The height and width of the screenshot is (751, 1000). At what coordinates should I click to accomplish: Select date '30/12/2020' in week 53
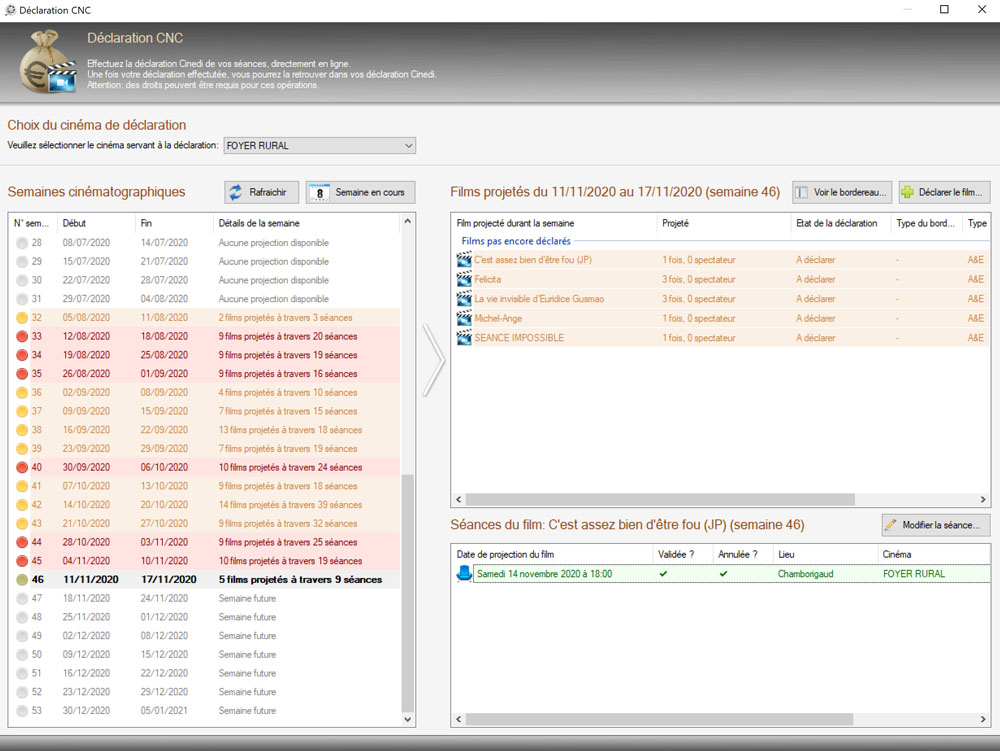86,711
